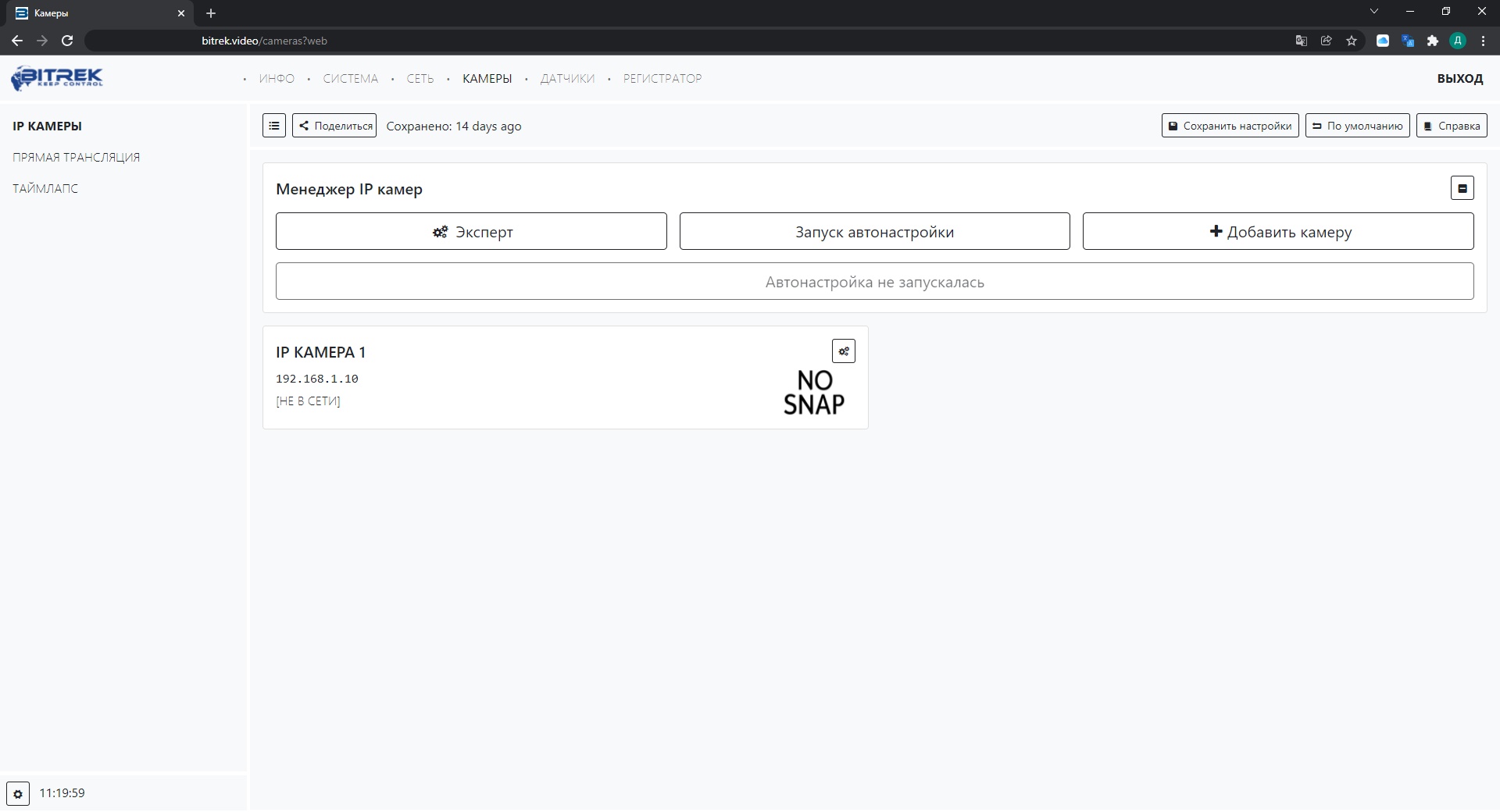This screenshot has height=812, width=1500.
Task: Collapse the IP camera manager panel
Action: pyautogui.click(x=1462, y=188)
